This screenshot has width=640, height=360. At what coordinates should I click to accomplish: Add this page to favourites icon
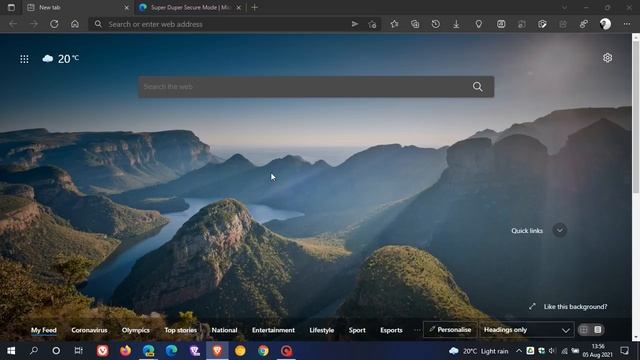372,24
